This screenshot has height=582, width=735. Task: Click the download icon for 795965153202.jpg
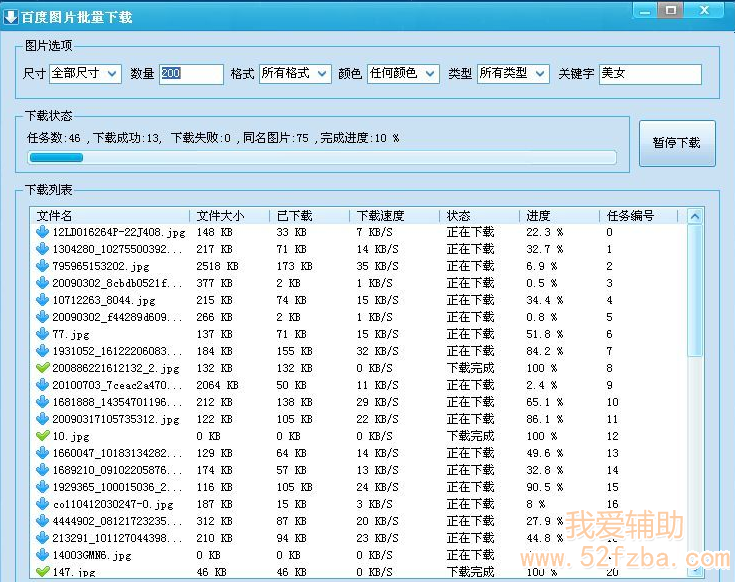(x=43, y=266)
